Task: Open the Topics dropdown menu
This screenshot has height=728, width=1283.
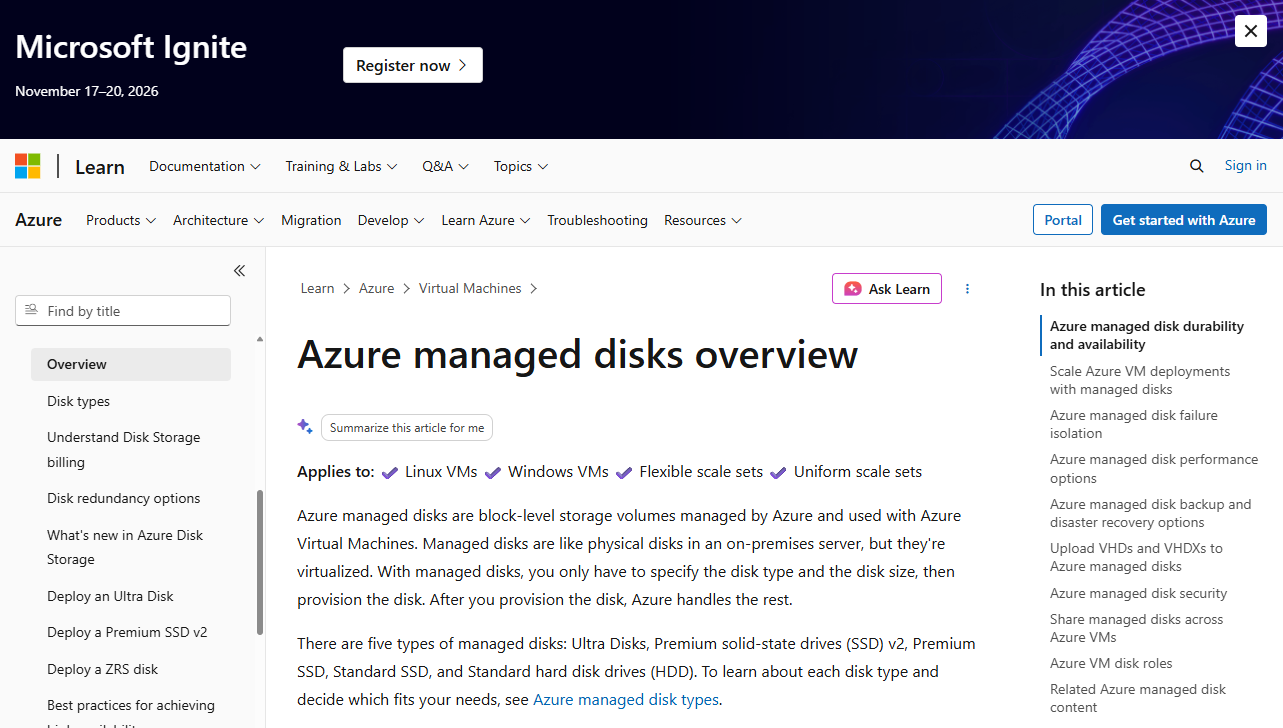Action: pyautogui.click(x=520, y=166)
